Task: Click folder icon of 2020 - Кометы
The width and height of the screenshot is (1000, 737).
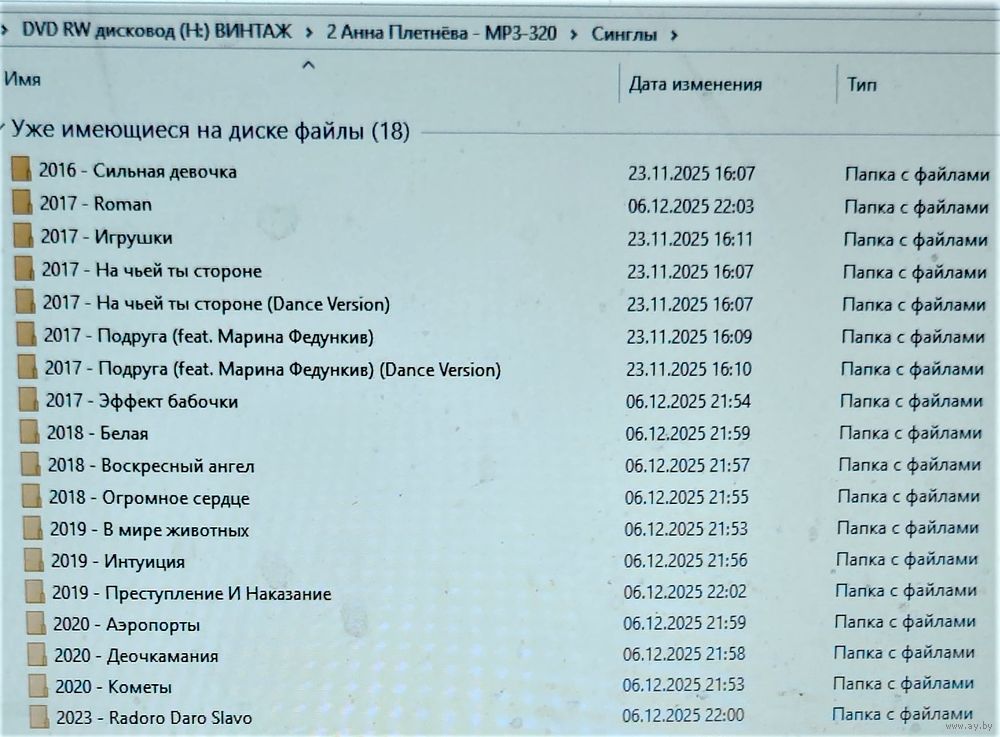Action: tap(38, 686)
